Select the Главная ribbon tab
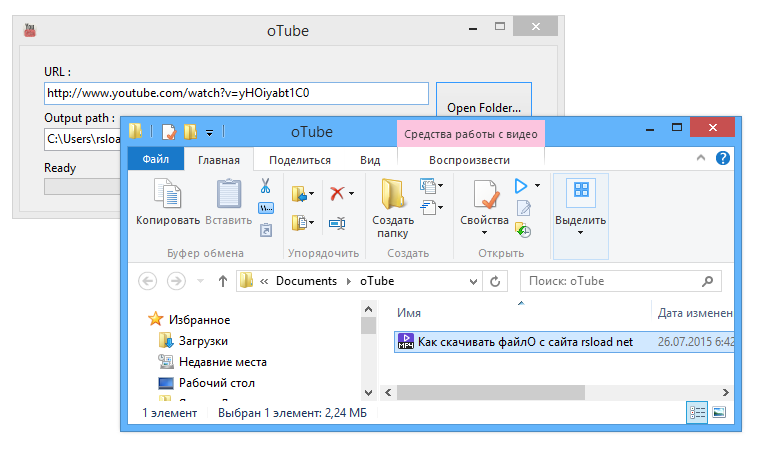This screenshot has width=764, height=458. point(219,160)
